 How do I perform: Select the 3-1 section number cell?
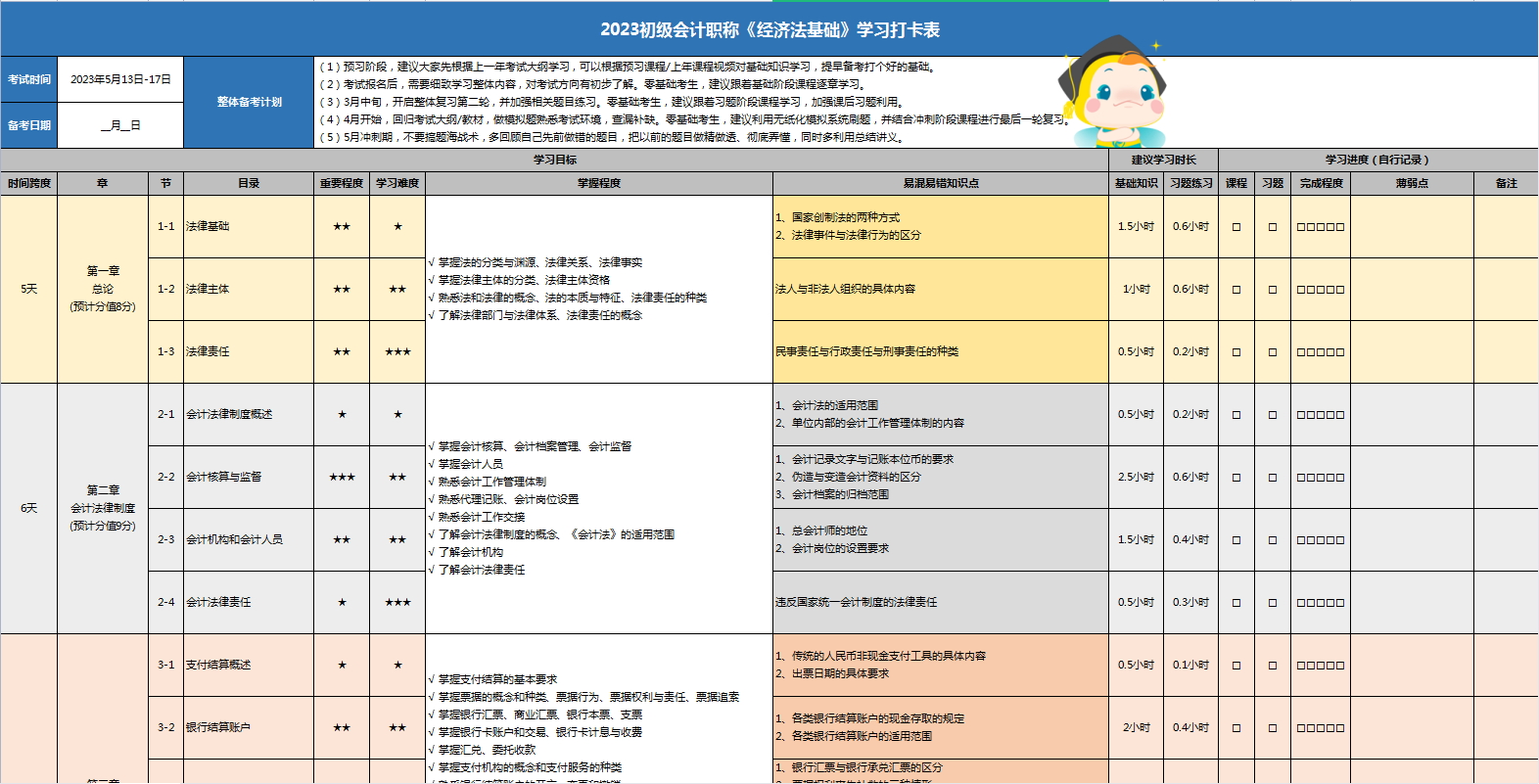[x=165, y=665]
